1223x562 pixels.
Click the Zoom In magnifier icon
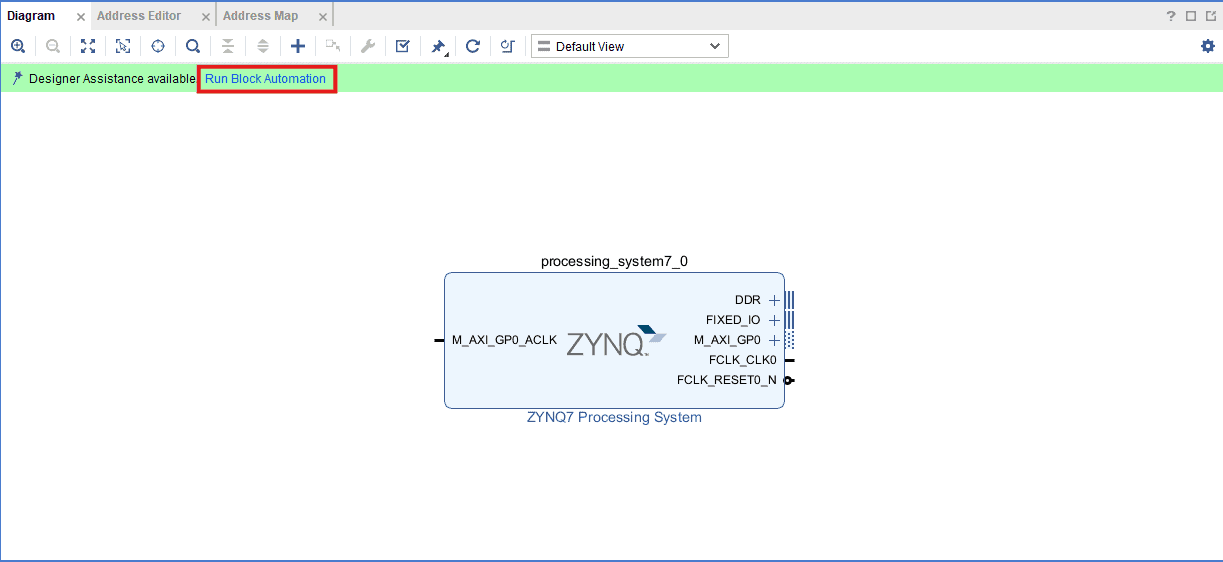[17, 46]
